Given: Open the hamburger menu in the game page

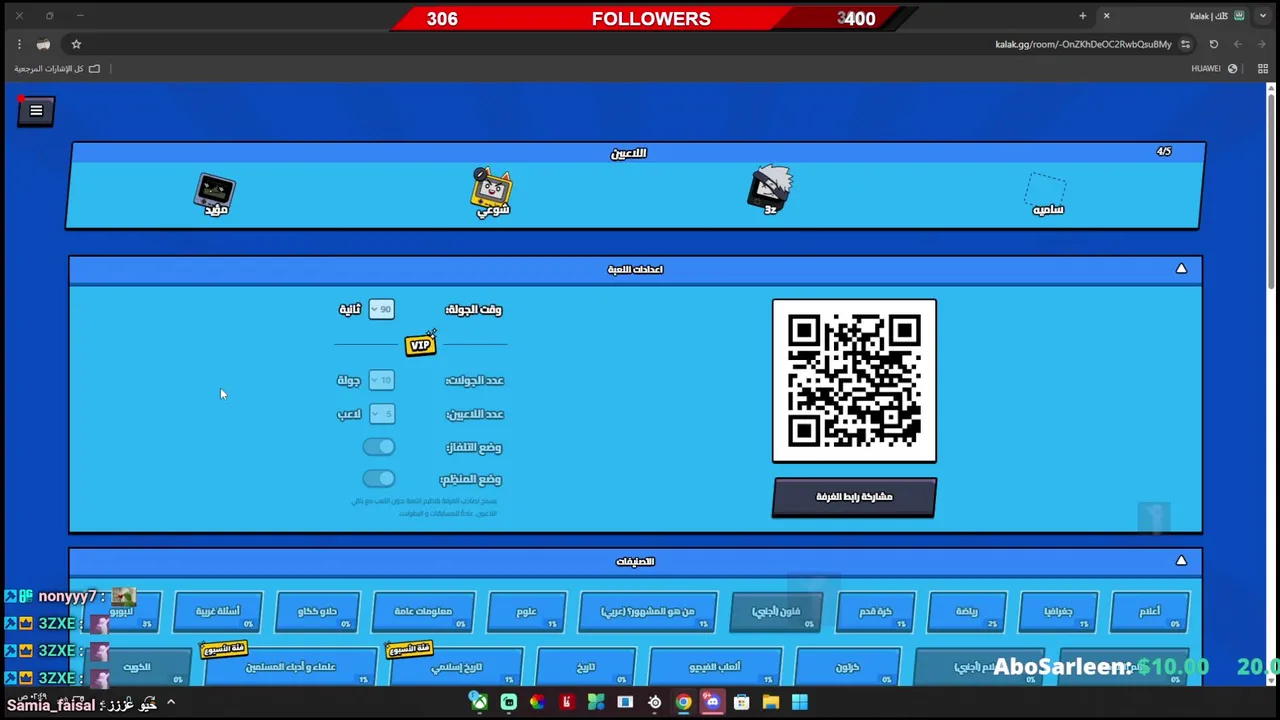Looking at the screenshot, I should point(36,111).
